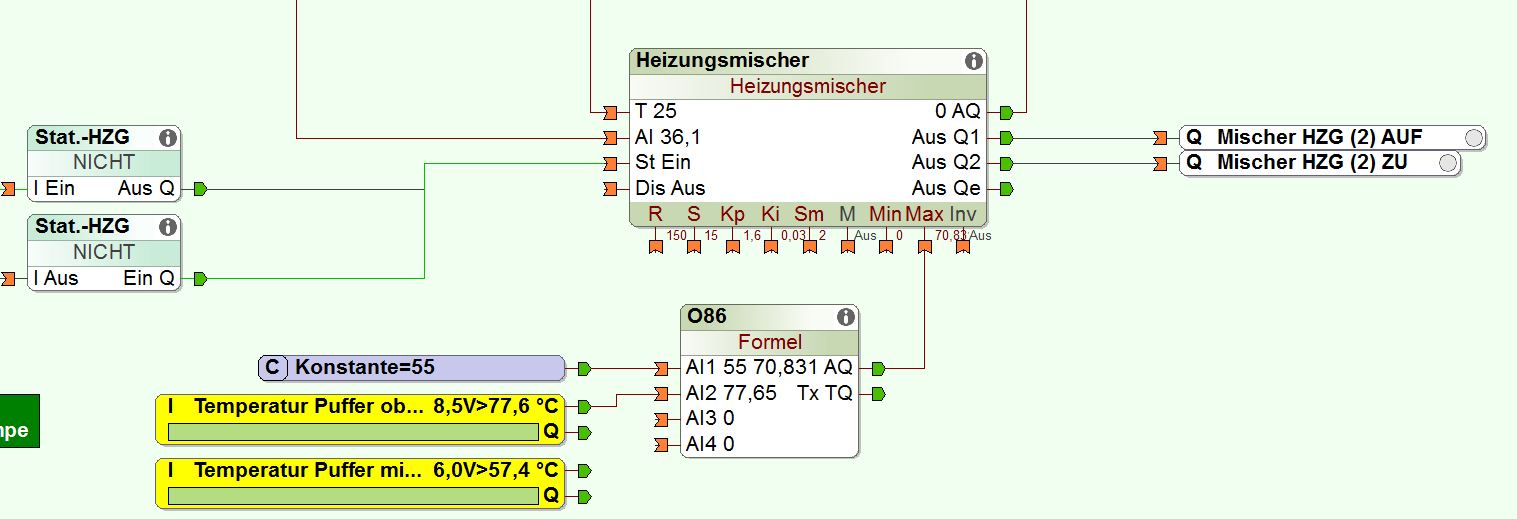
Task: Click TQ output connector of O86 block
Action: click(878, 394)
